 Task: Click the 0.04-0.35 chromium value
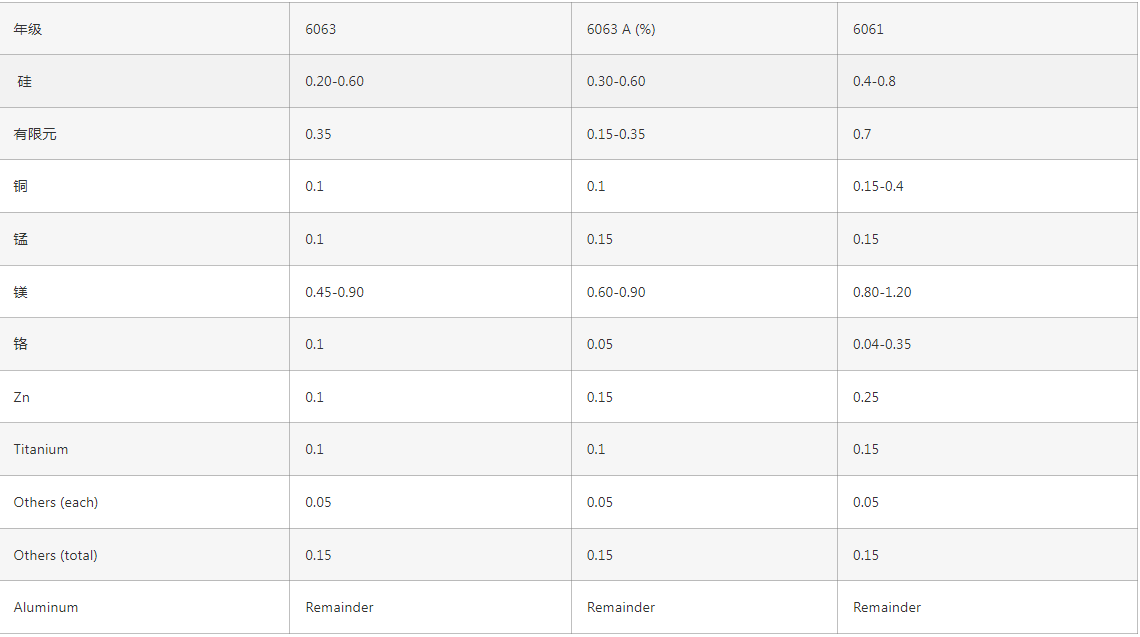click(882, 344)
